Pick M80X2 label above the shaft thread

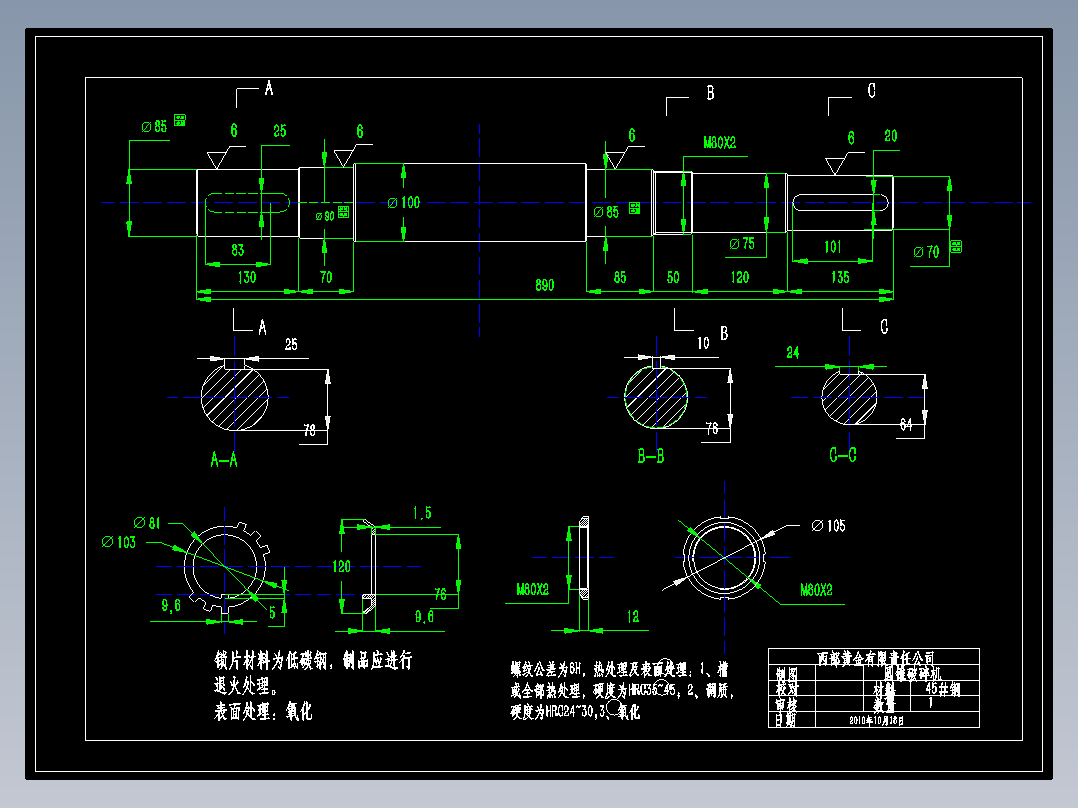point(719,143)
